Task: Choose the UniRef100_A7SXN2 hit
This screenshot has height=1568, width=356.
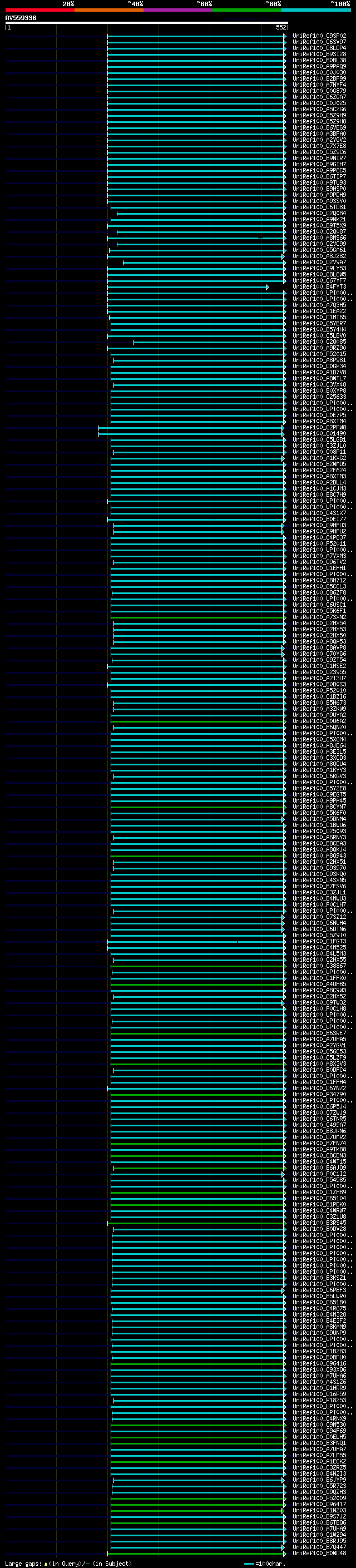Action: tap(319, 617)
